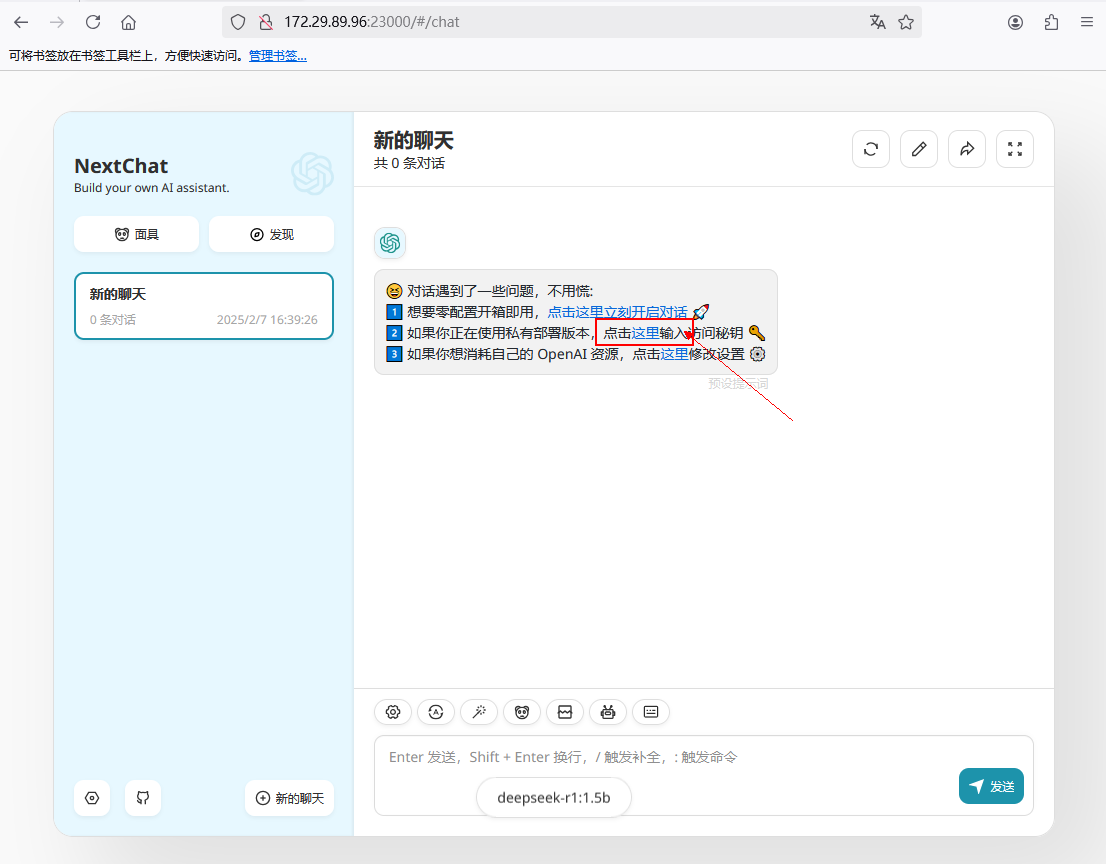
Task: Click the message input text box
Action: tap(704, 776)
